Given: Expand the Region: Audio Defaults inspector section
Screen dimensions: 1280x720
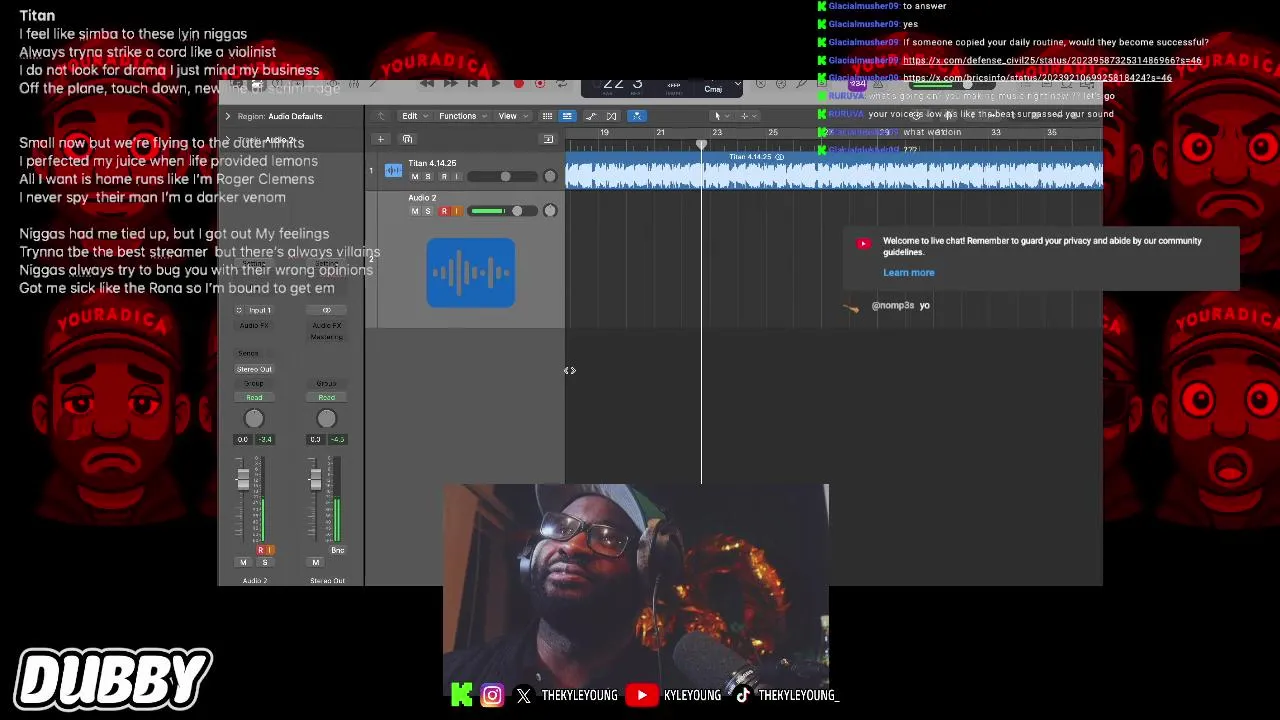Looking at the screenshot, I should point(227,116).
